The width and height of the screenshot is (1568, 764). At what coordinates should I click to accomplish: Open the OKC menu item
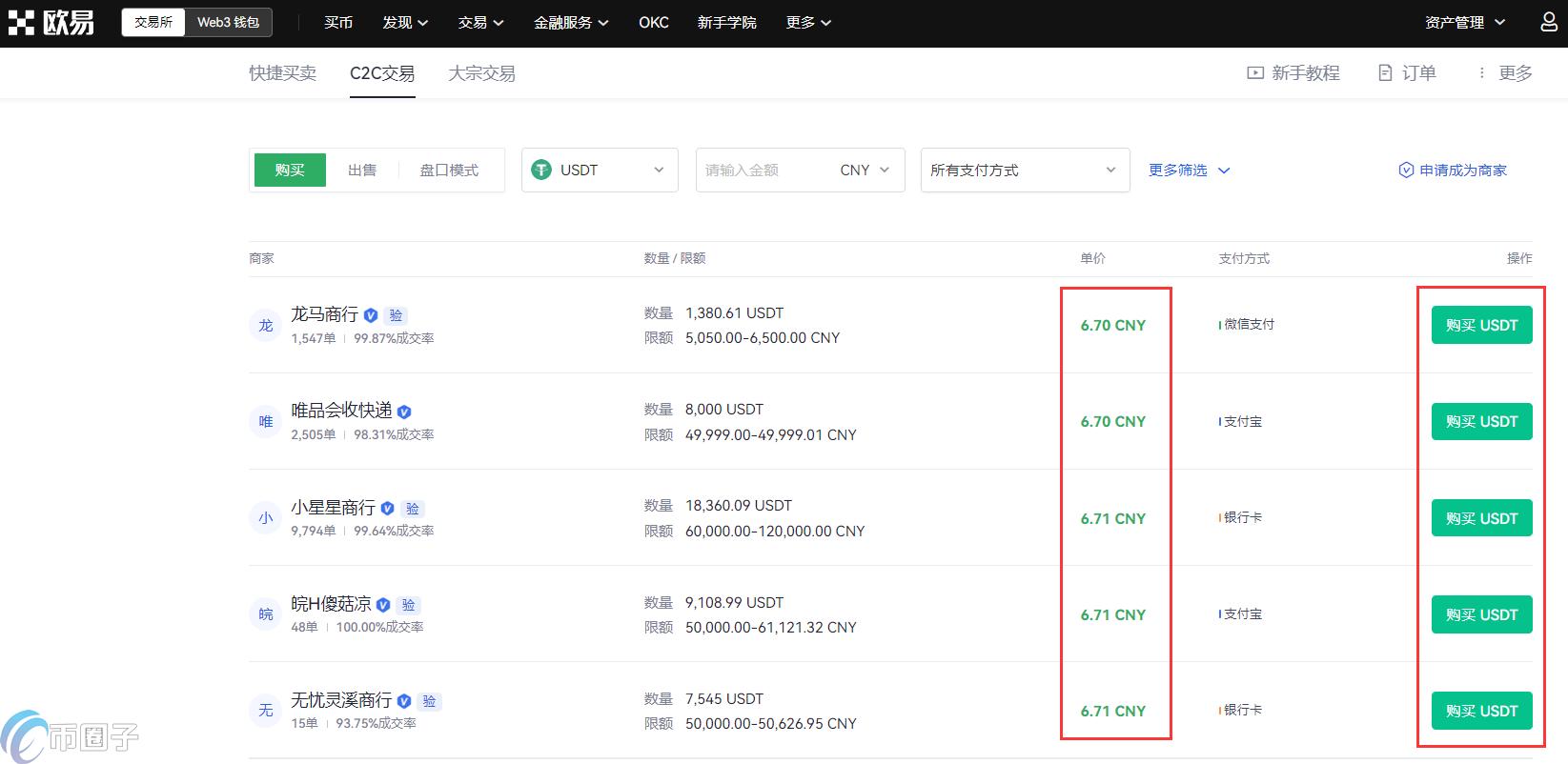[x=654, y=22]
